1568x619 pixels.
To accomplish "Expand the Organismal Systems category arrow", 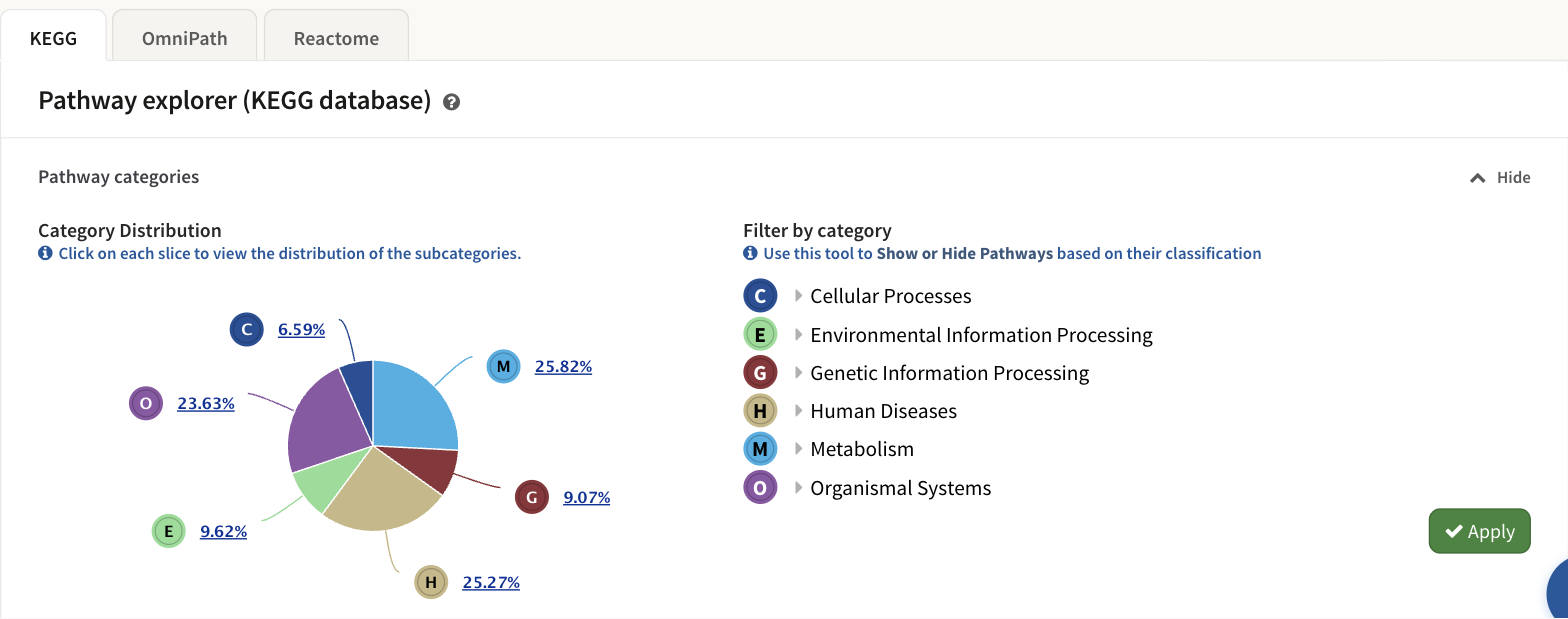I will [798, 488].
